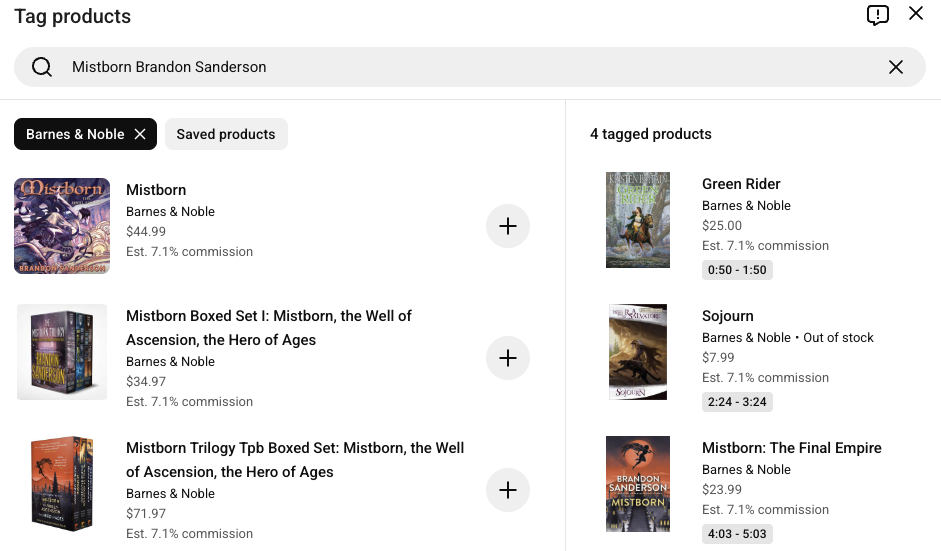
Task: Add Mistborn Trilogy Tpb Boxed Set
Action: tap(507, 490)
